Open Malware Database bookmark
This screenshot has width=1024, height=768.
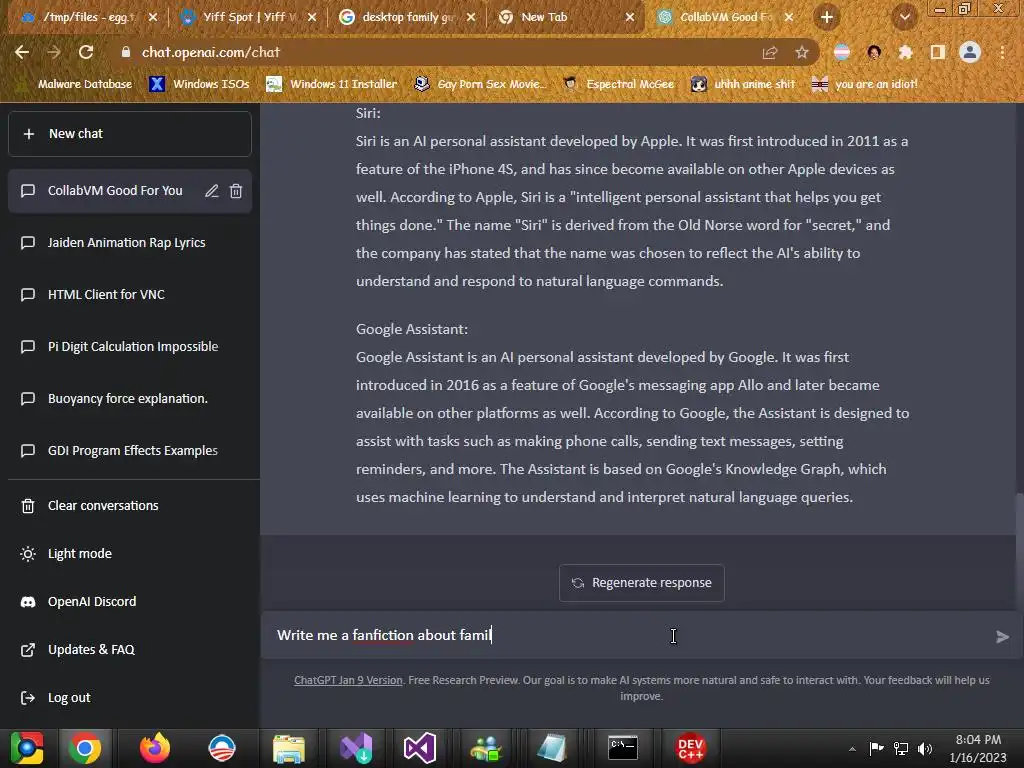pos(74,84)
